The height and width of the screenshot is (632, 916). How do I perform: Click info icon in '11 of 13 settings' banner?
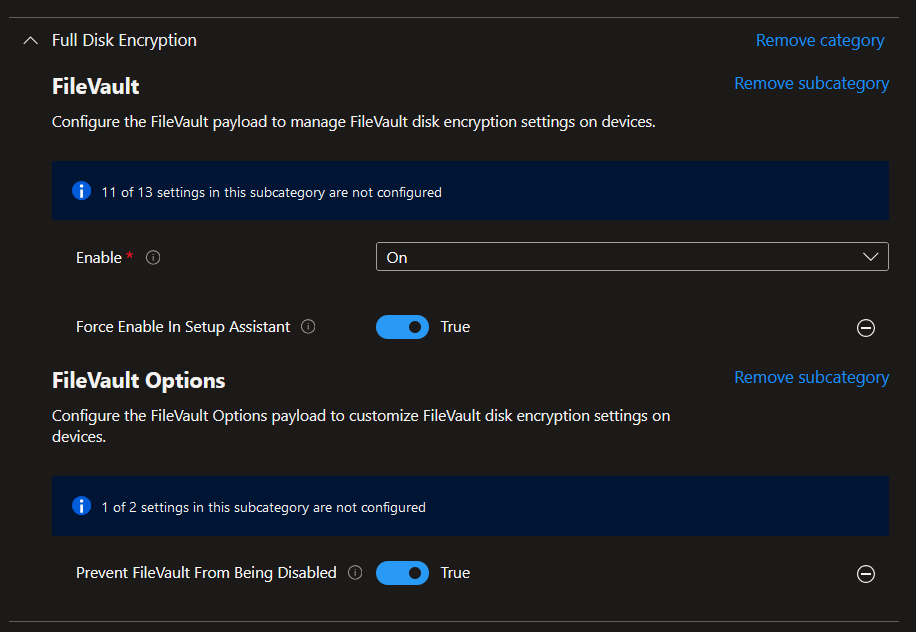[x=82, y=191]
